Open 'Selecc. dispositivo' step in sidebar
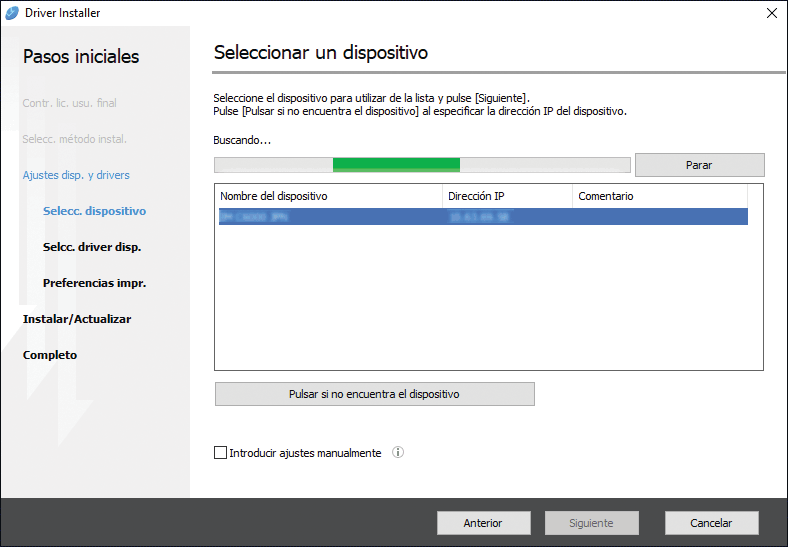The width and height of the screenshot is (788, 547). [x=94, y=211]
